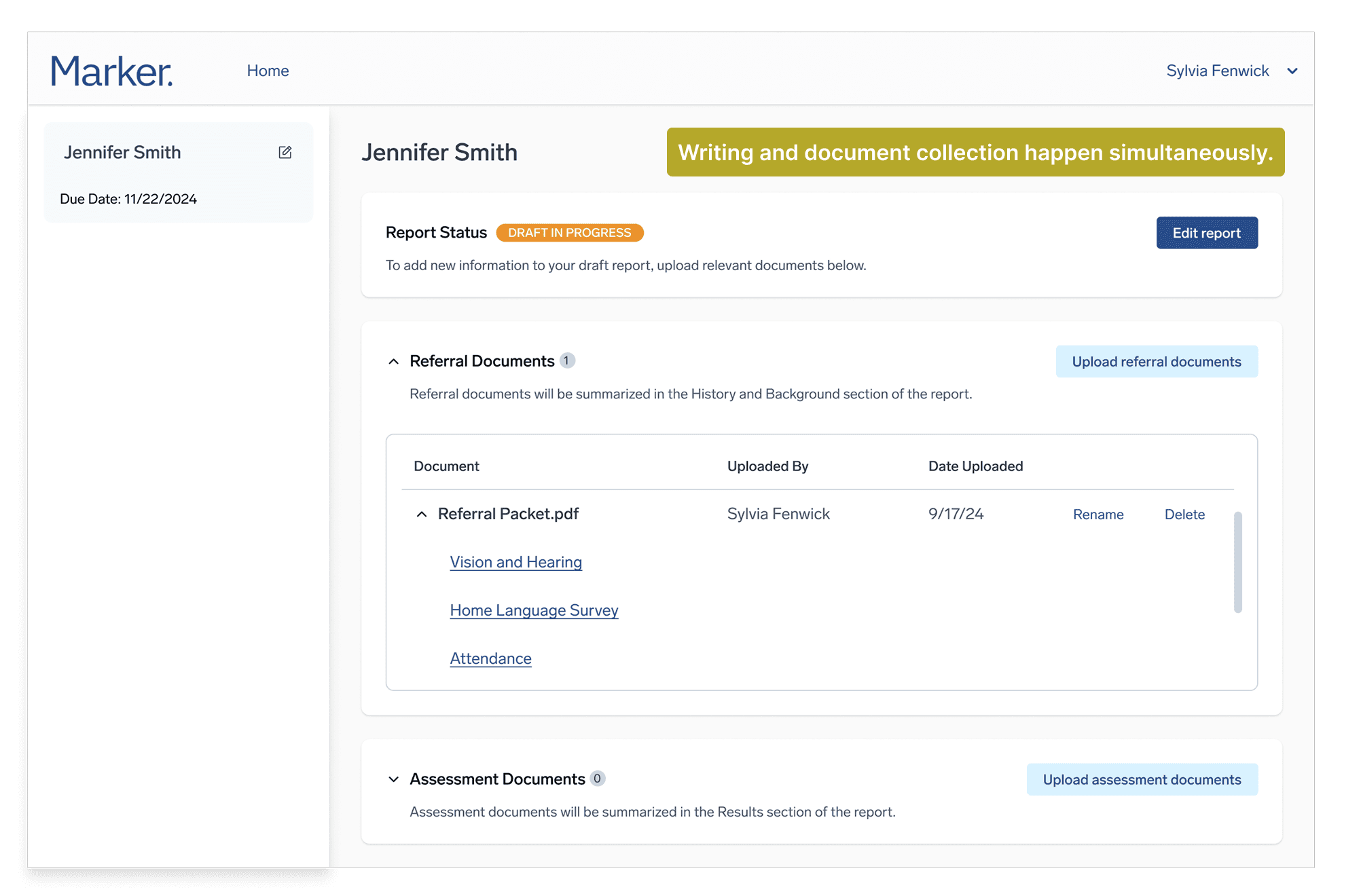Click the referral documents table scrollbar

pos(1237,562)
